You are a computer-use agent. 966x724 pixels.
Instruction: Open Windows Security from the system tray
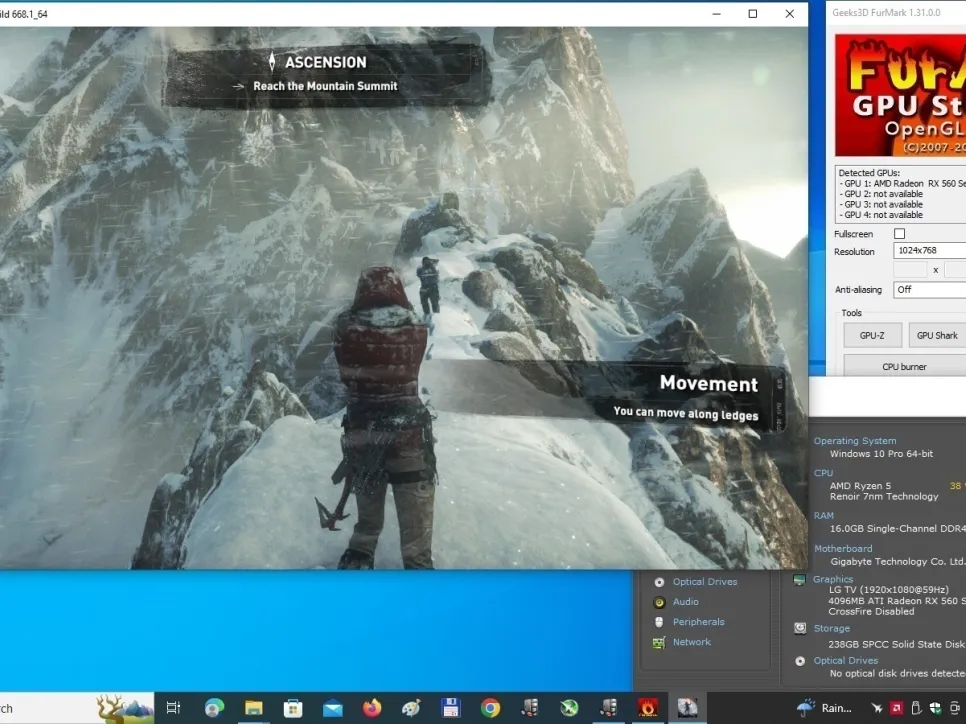pyautogui.click(x=935, y=709)
